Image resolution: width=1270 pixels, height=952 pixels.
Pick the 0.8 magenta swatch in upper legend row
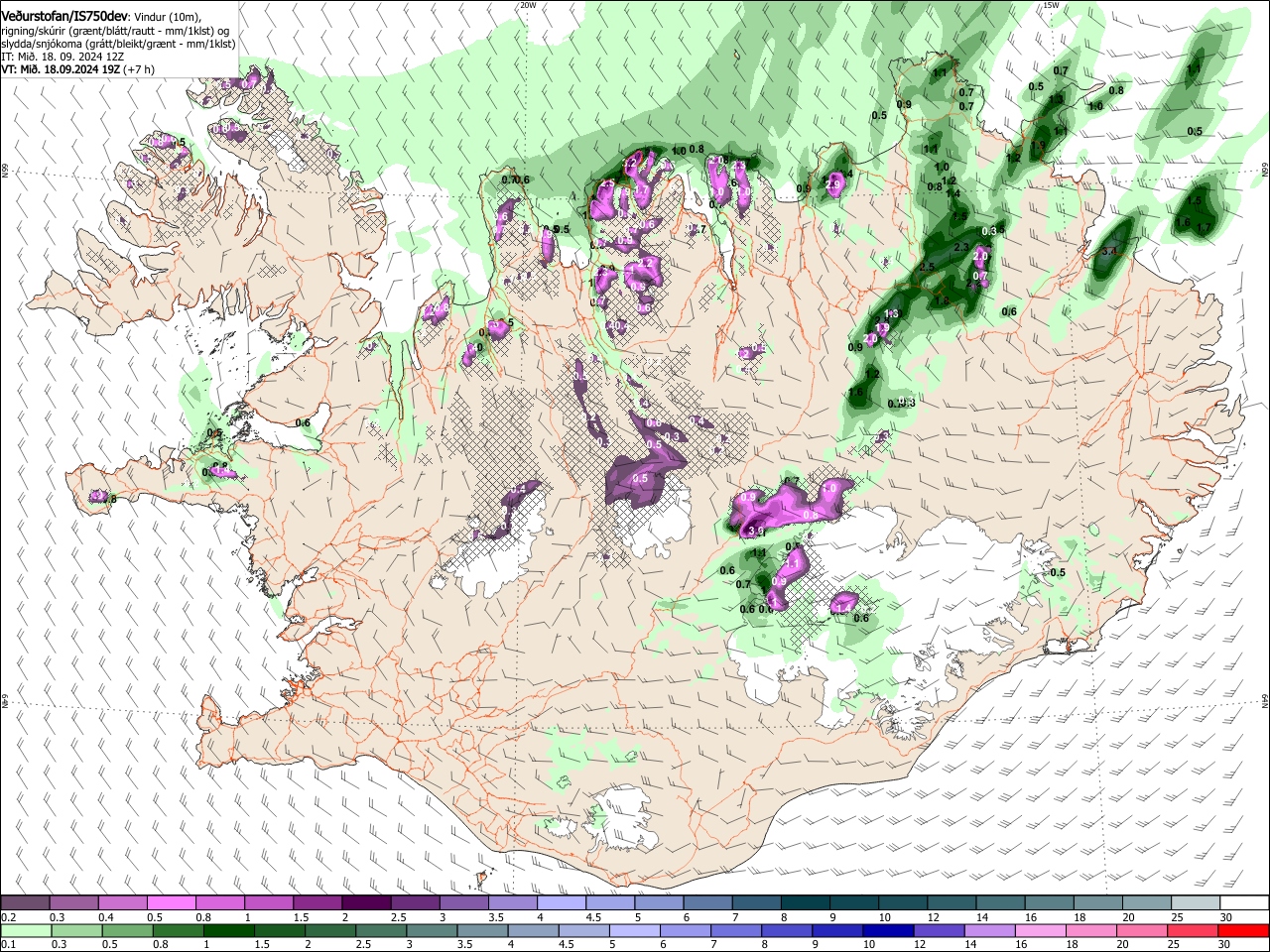219,903
